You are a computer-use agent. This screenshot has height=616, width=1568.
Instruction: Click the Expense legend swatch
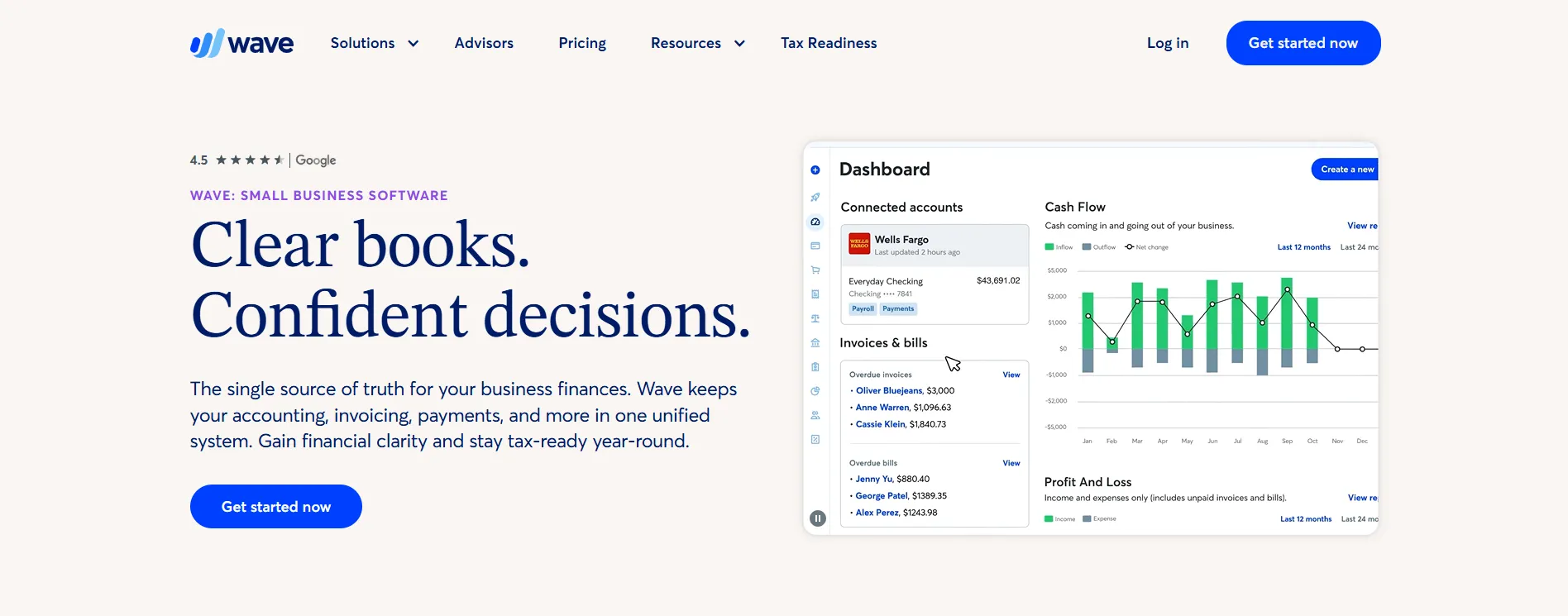coord(1087,519)
